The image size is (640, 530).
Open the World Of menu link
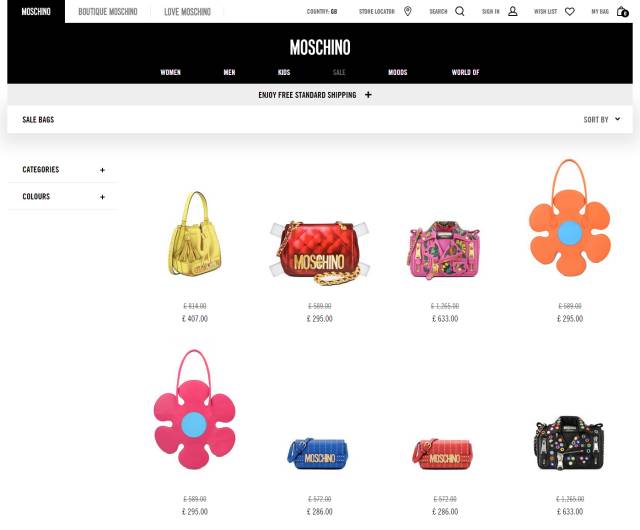pyautogui.click(x=465, y=72)
